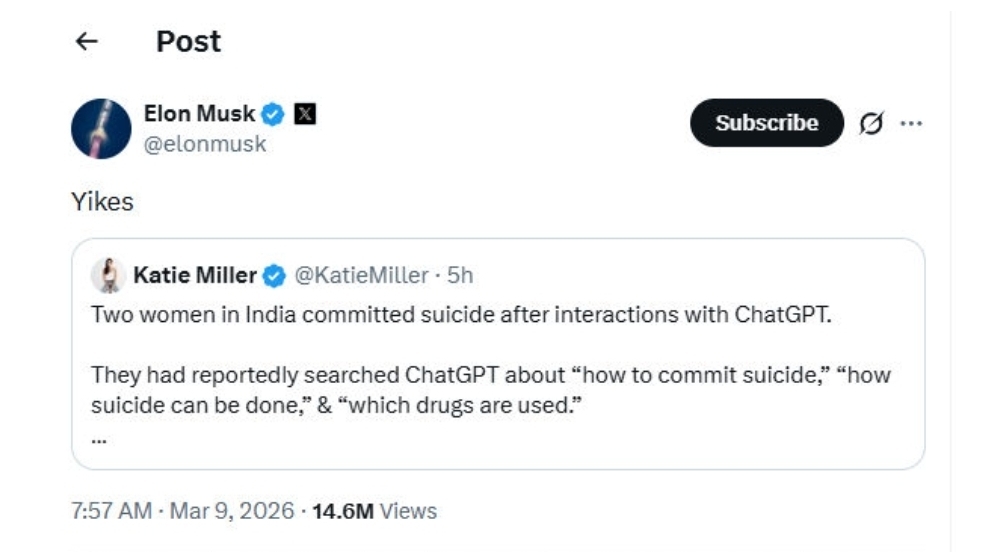Click the @elonmusk handle

[205, 144]
